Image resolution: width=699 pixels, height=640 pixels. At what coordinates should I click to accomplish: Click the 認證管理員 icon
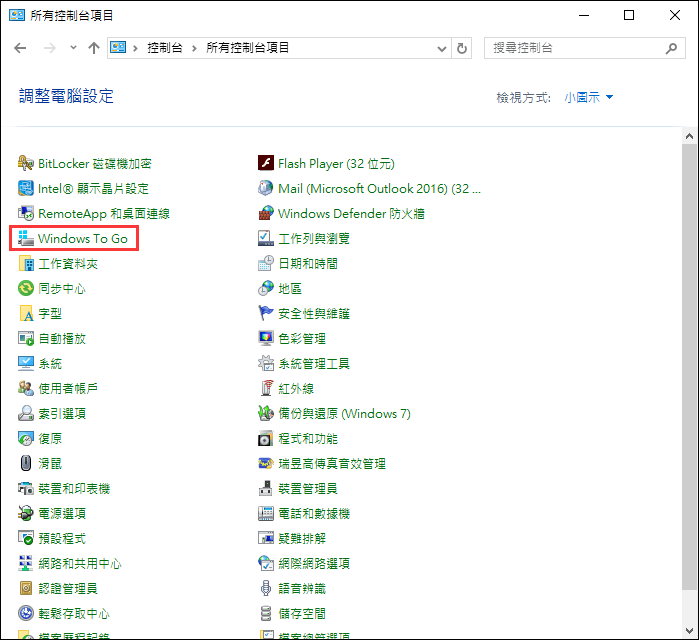[25, 588]
